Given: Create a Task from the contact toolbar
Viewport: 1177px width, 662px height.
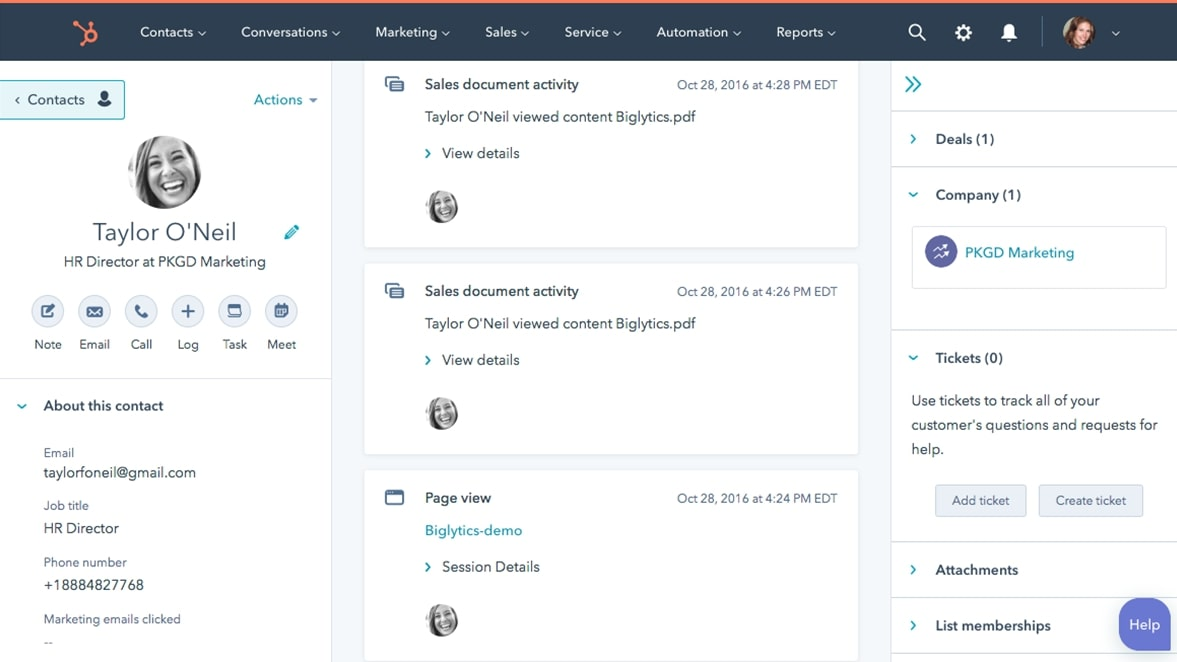Looking at the screenshot, I should coord(234,311).
